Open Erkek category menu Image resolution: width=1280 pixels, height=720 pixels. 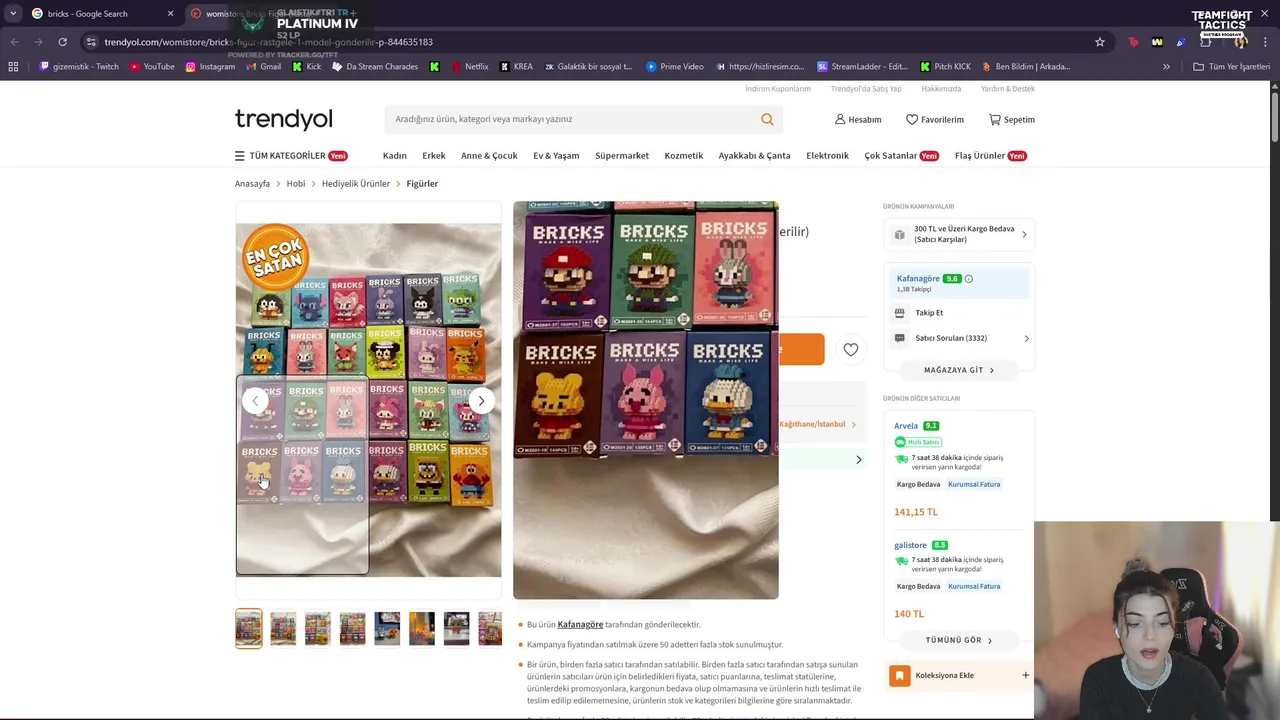[x=434, y=156]
